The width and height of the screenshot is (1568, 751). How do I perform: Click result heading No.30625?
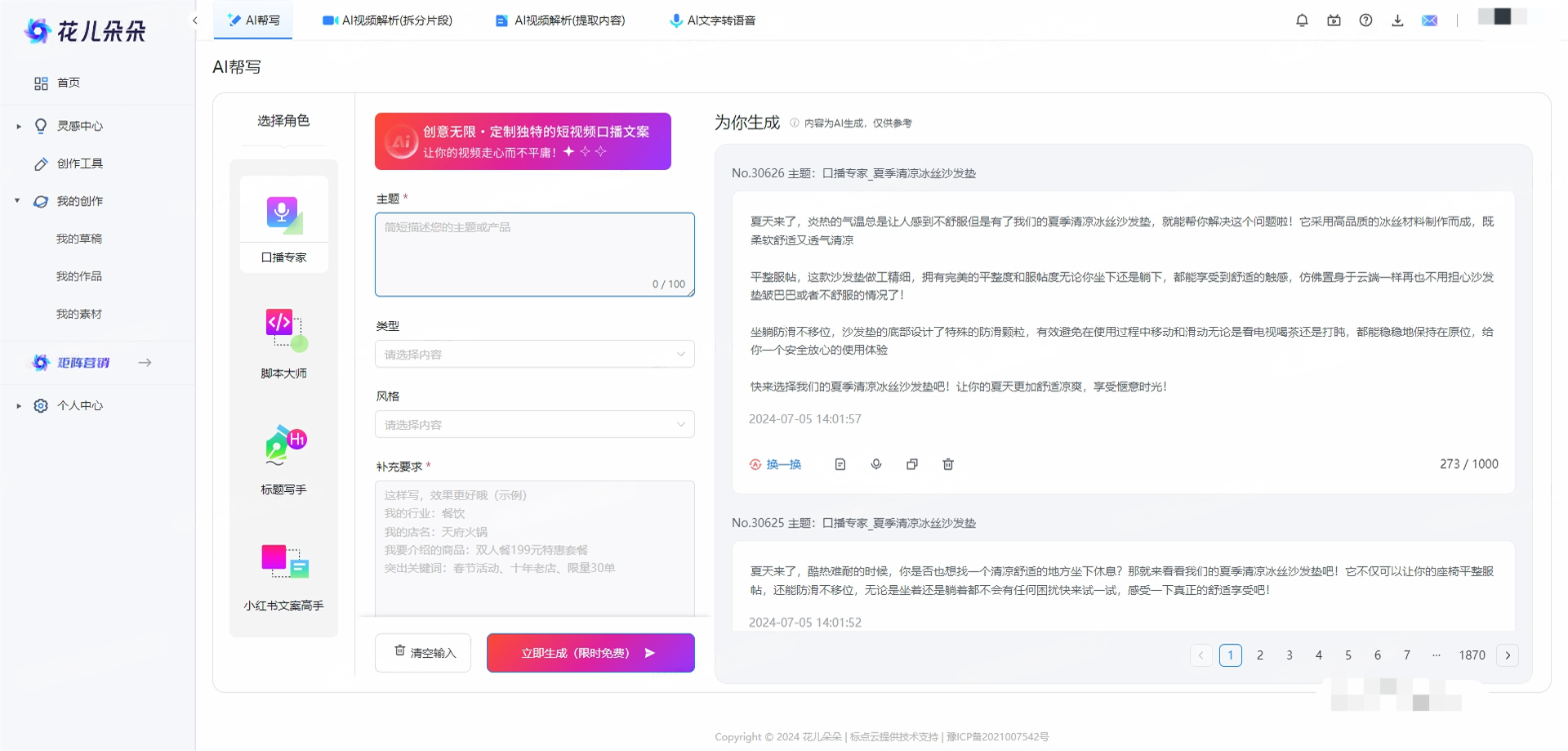pyautogui.click(x=853, y=523)
